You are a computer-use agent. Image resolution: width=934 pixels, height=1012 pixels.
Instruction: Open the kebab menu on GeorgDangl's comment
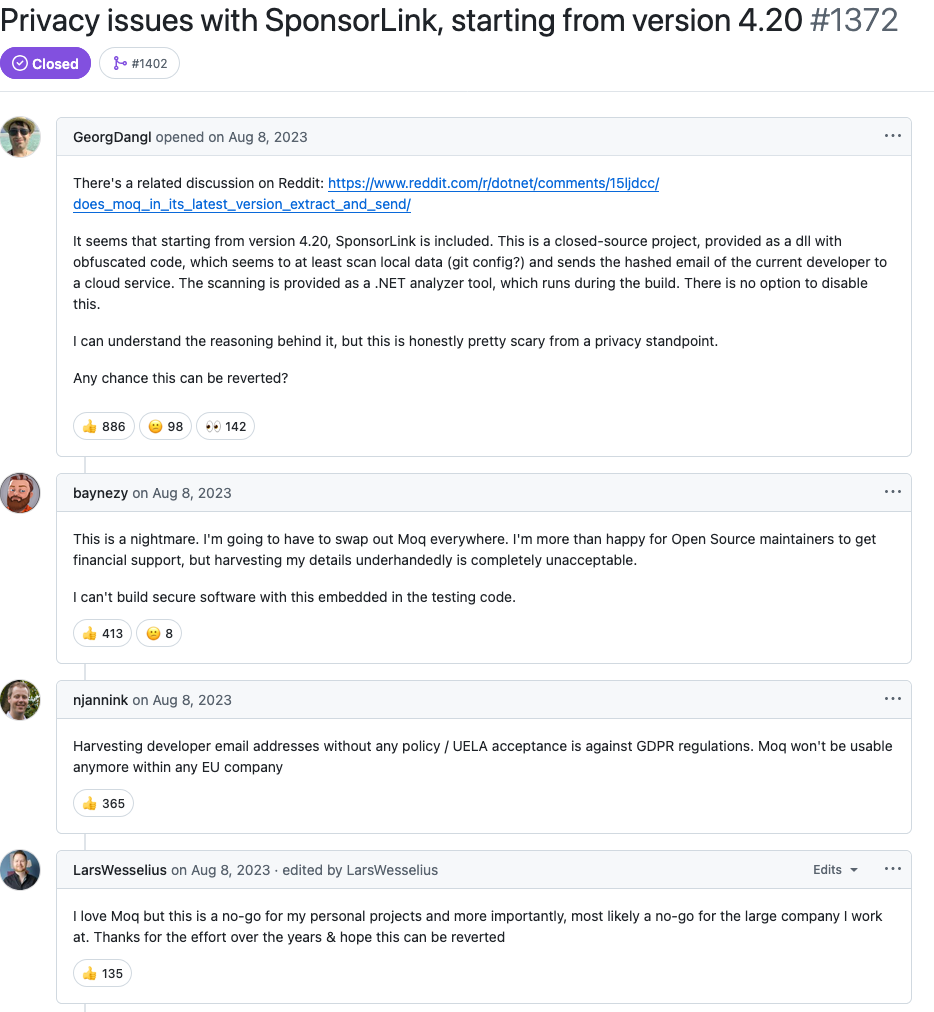point(892,136)
